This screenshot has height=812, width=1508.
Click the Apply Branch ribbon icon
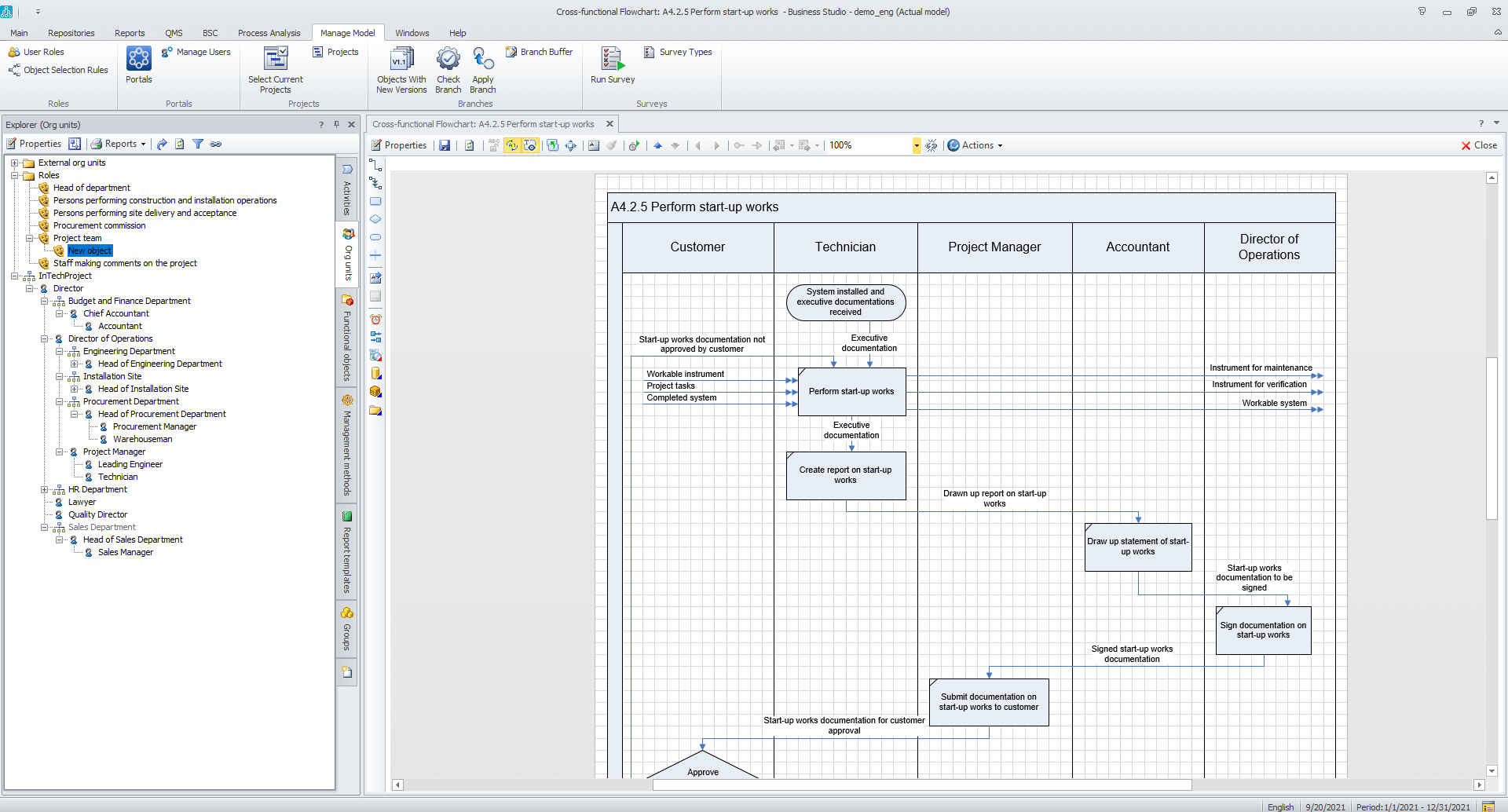tap(482, 60)
